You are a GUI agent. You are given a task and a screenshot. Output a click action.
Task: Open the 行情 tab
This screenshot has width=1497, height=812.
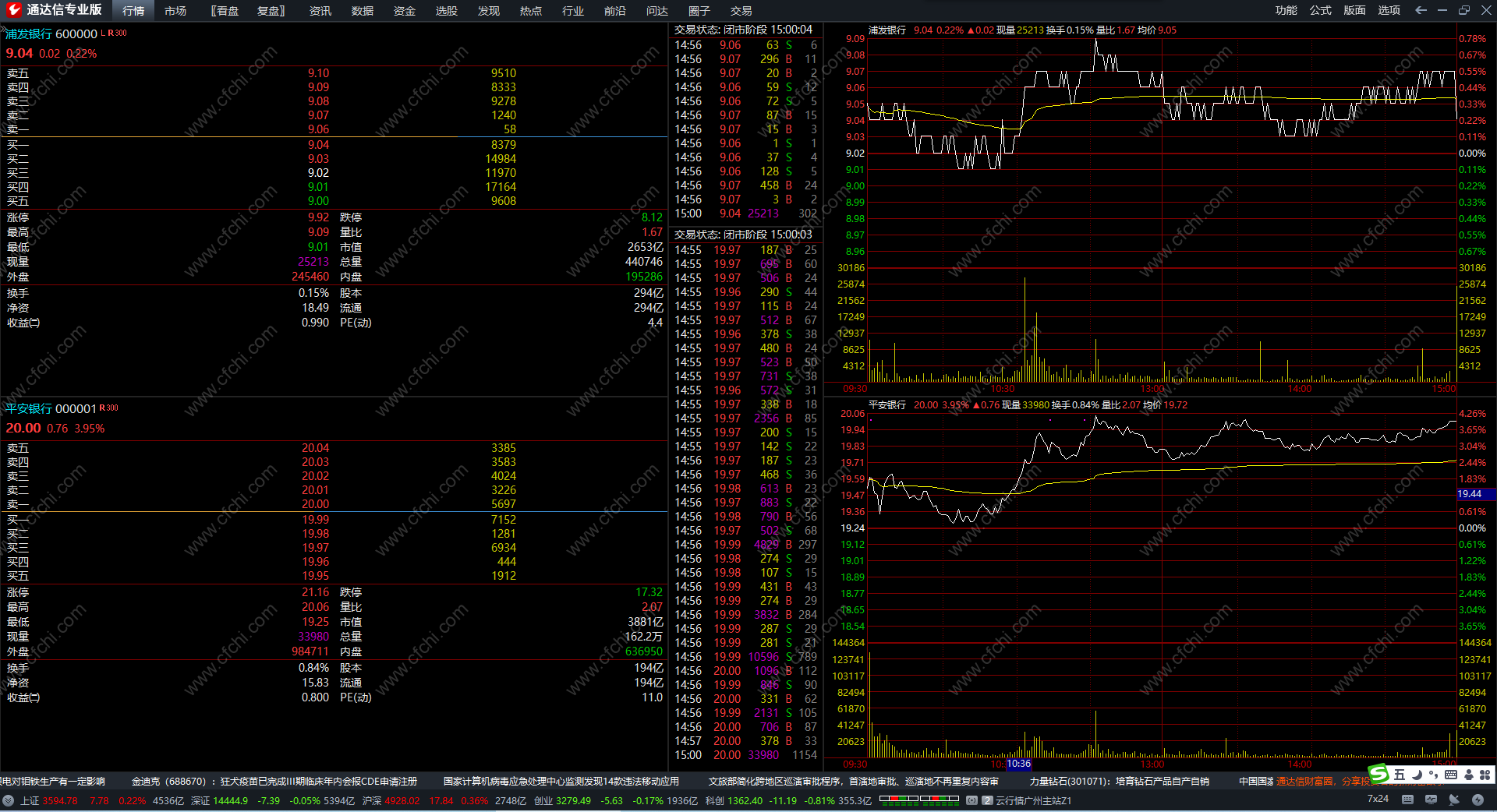[x=133, y=11]
